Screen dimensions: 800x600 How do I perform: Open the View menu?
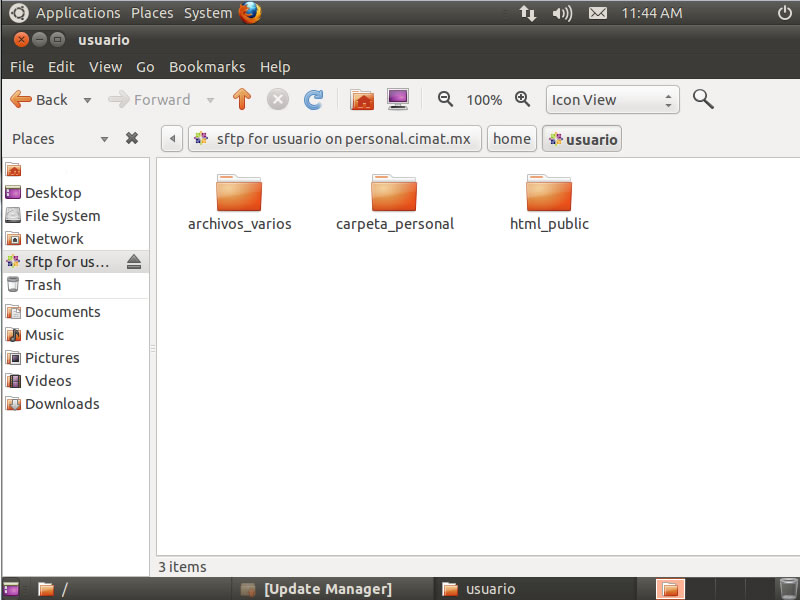tap(106, 67)
